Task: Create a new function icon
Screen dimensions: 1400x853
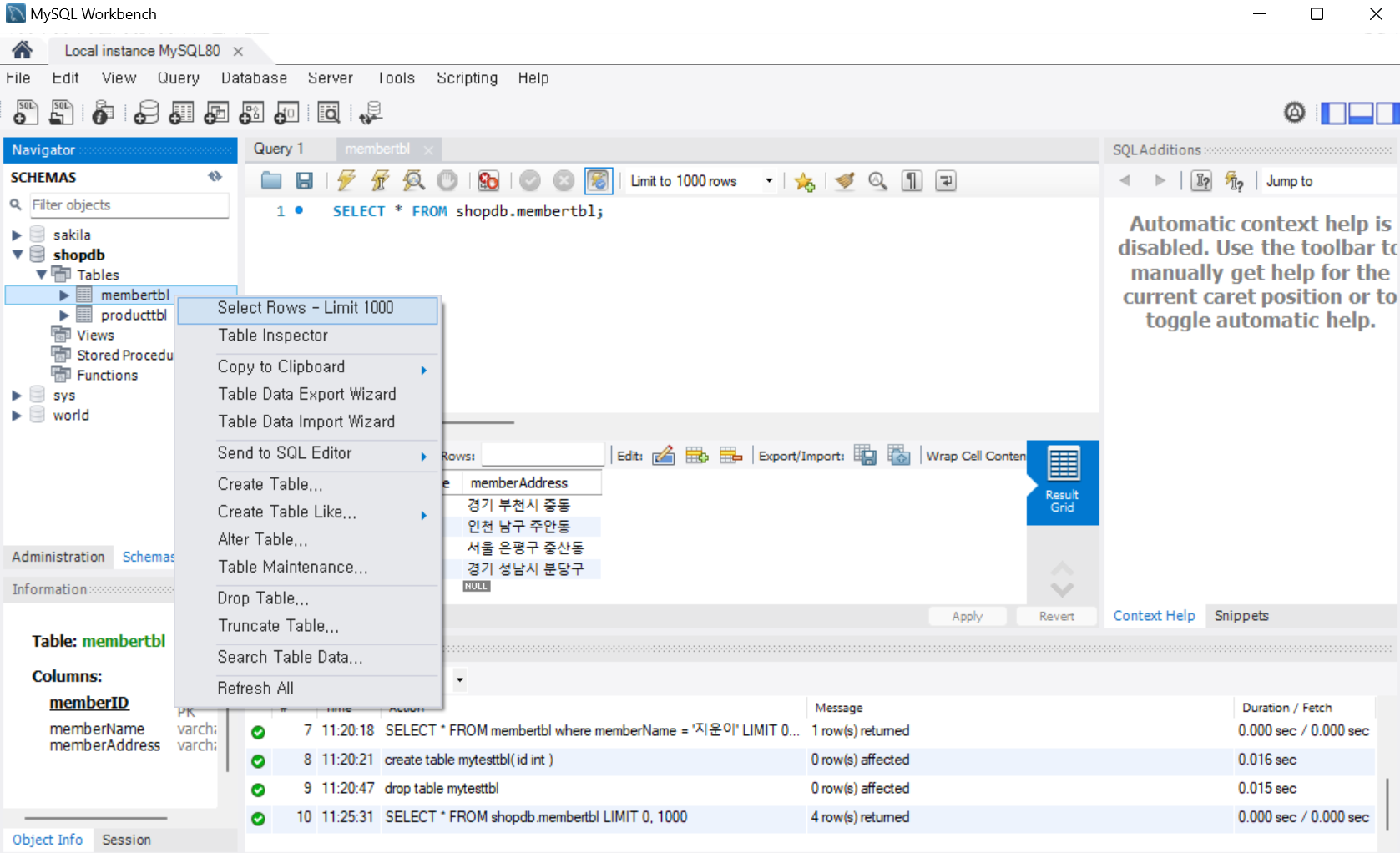Action: pos(286,112)
